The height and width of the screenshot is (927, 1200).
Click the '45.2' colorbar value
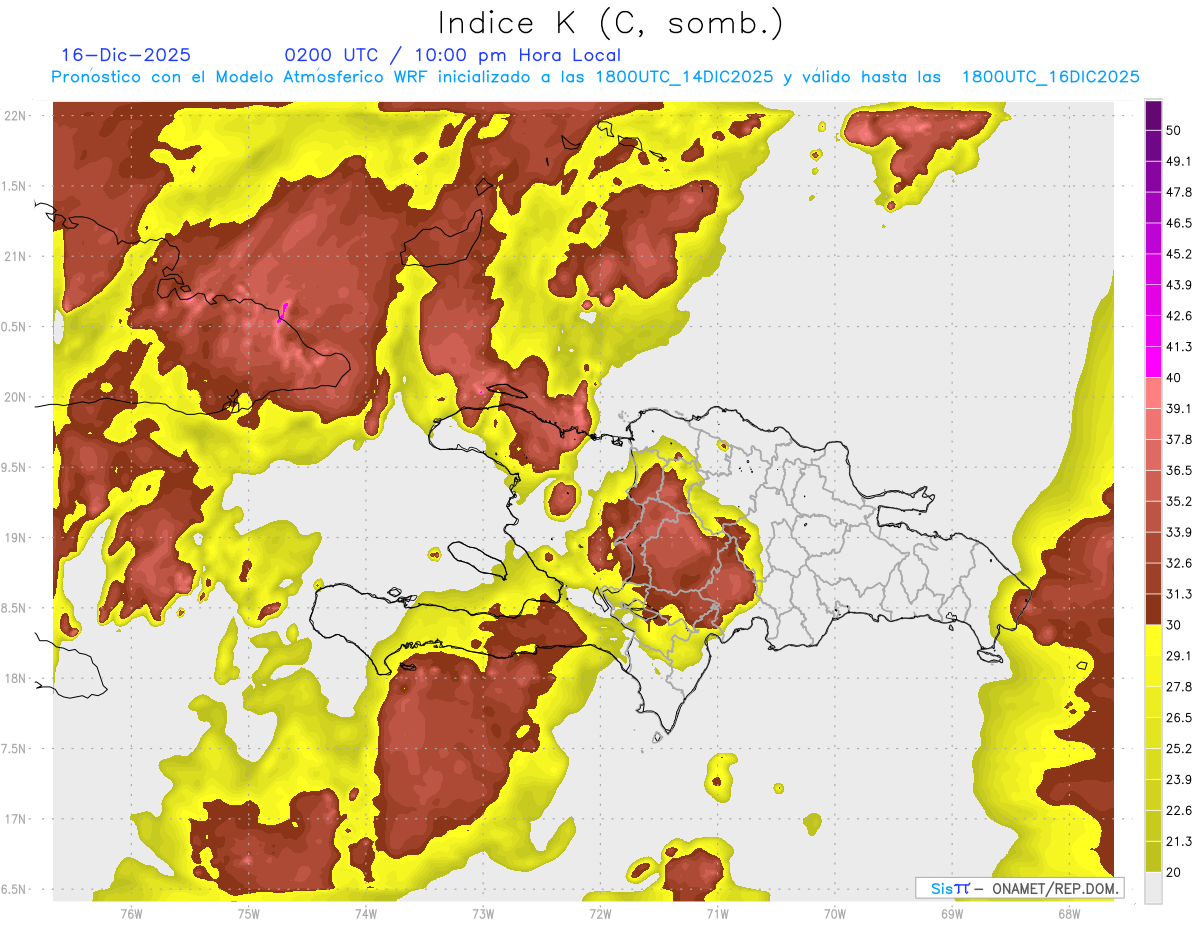(1178, 254)
